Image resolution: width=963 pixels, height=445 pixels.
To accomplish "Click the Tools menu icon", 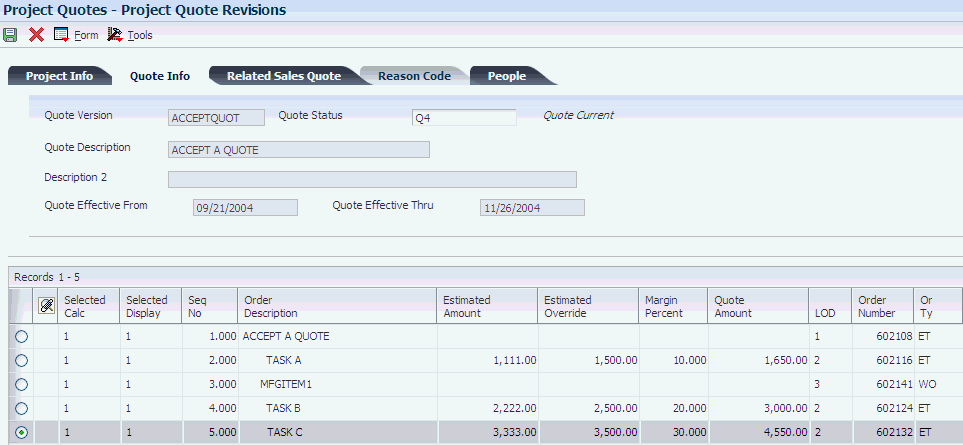I will [114, 35].
